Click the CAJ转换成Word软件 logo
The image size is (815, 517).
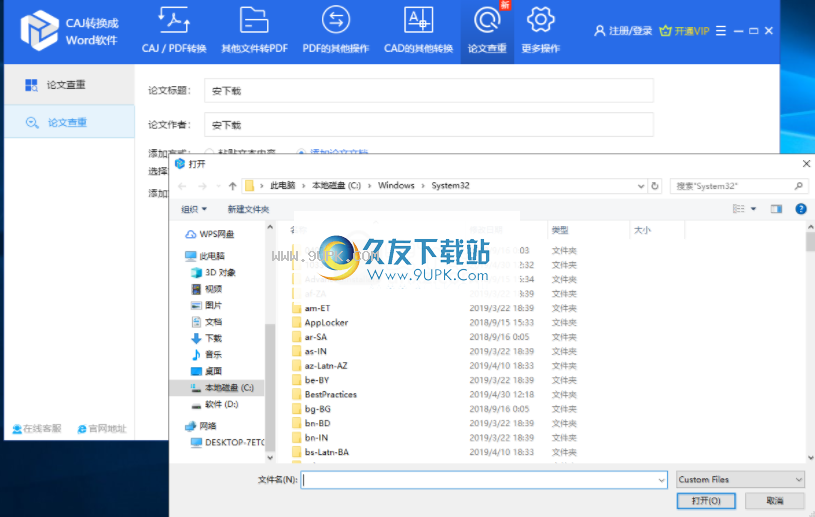70,31
